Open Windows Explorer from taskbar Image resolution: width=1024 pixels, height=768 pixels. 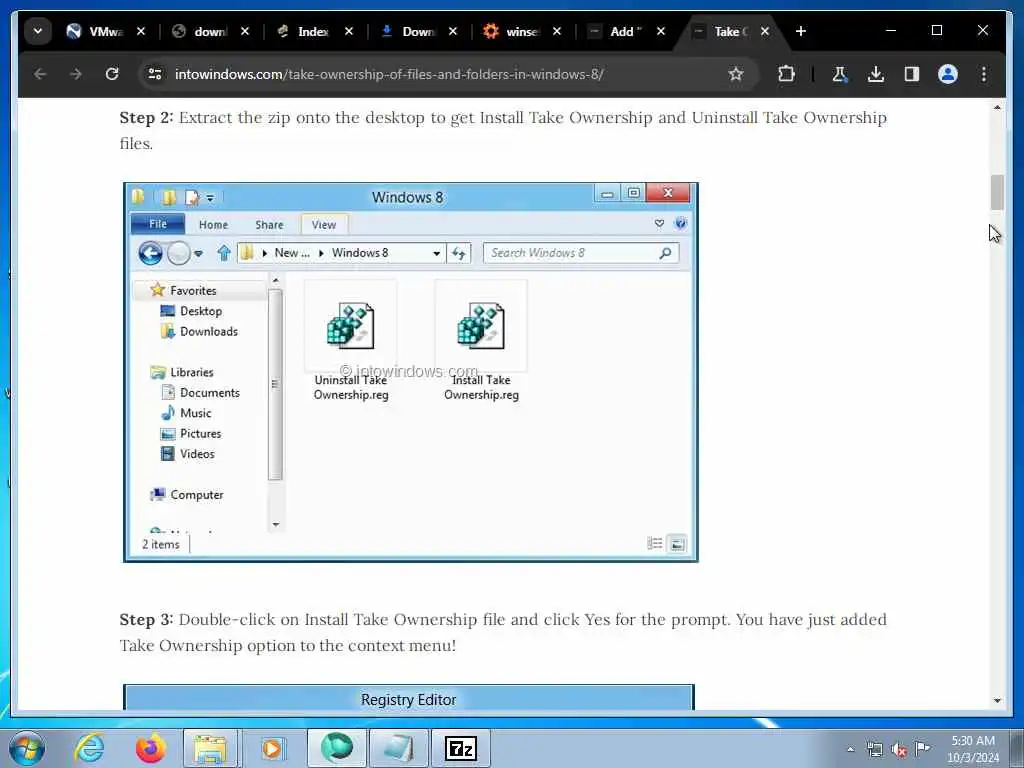point(210,748)
